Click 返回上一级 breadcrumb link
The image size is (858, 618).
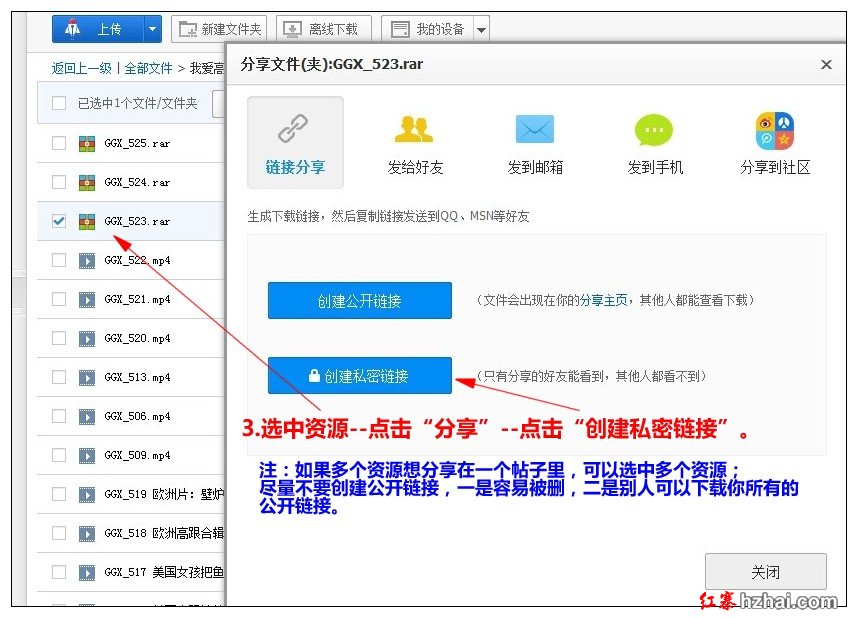tap(82, 68)
